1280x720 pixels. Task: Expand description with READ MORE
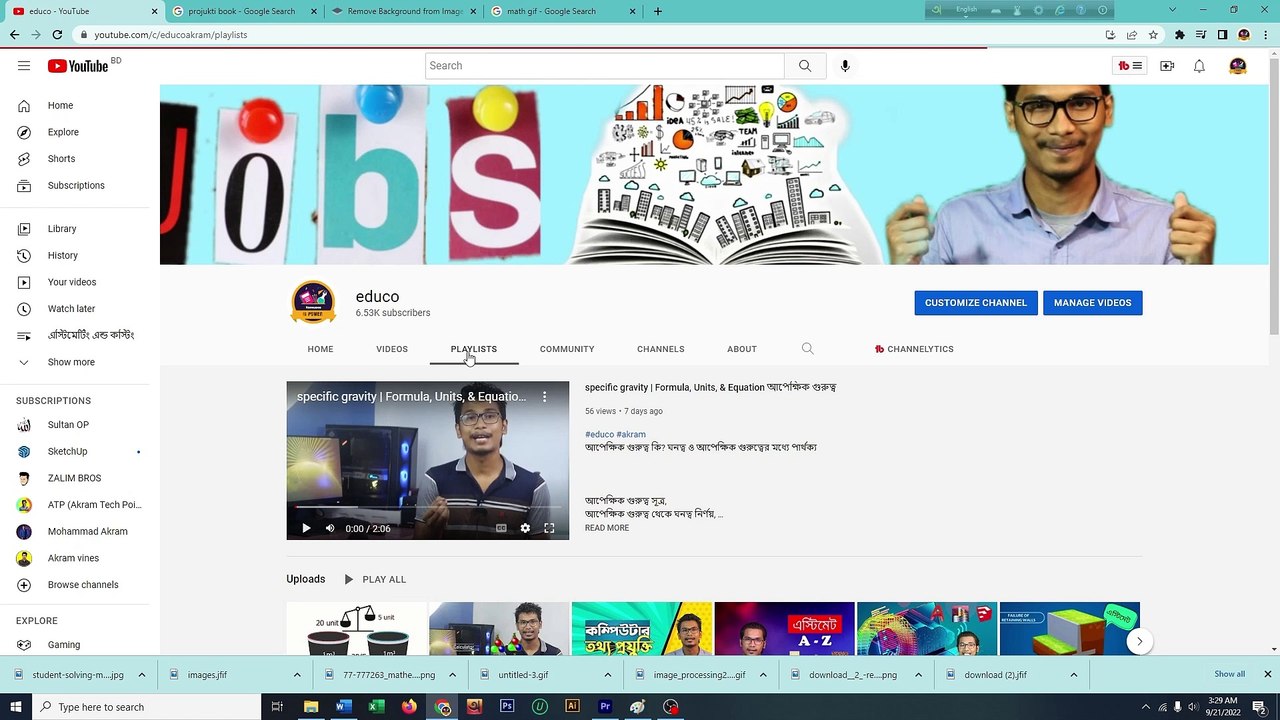(607, 528)
